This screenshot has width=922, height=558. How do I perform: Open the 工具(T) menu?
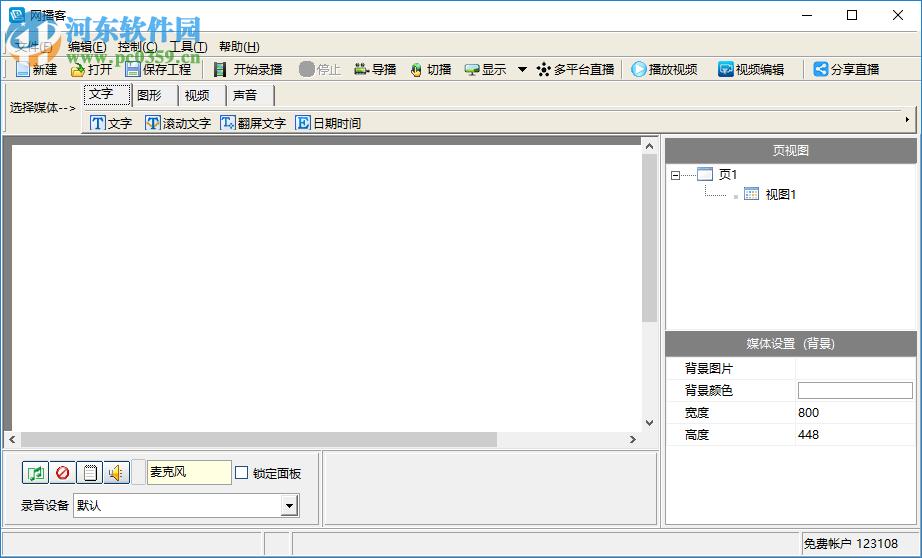pos(188,47)
